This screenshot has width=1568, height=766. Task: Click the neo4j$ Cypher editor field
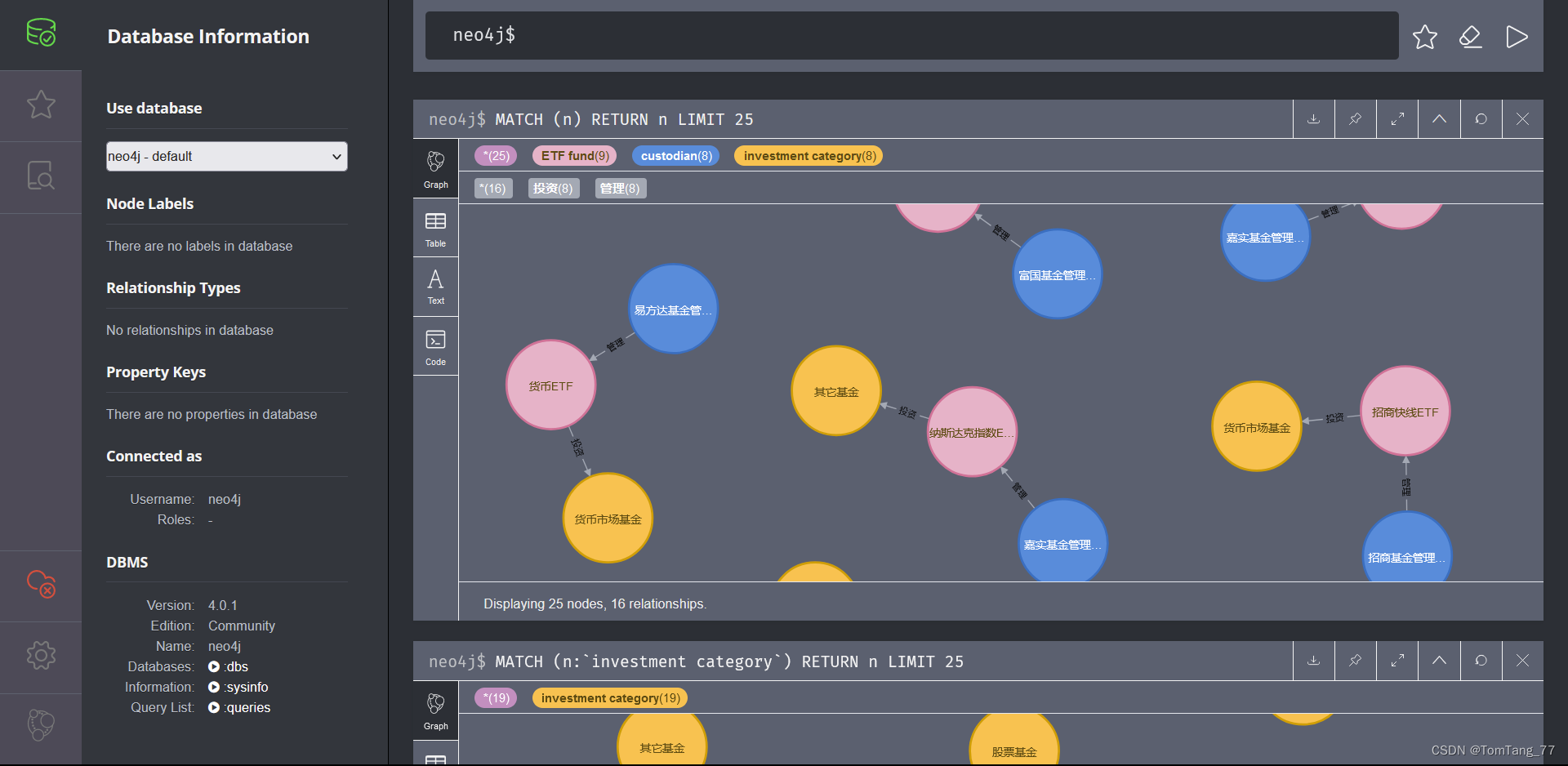898,36
